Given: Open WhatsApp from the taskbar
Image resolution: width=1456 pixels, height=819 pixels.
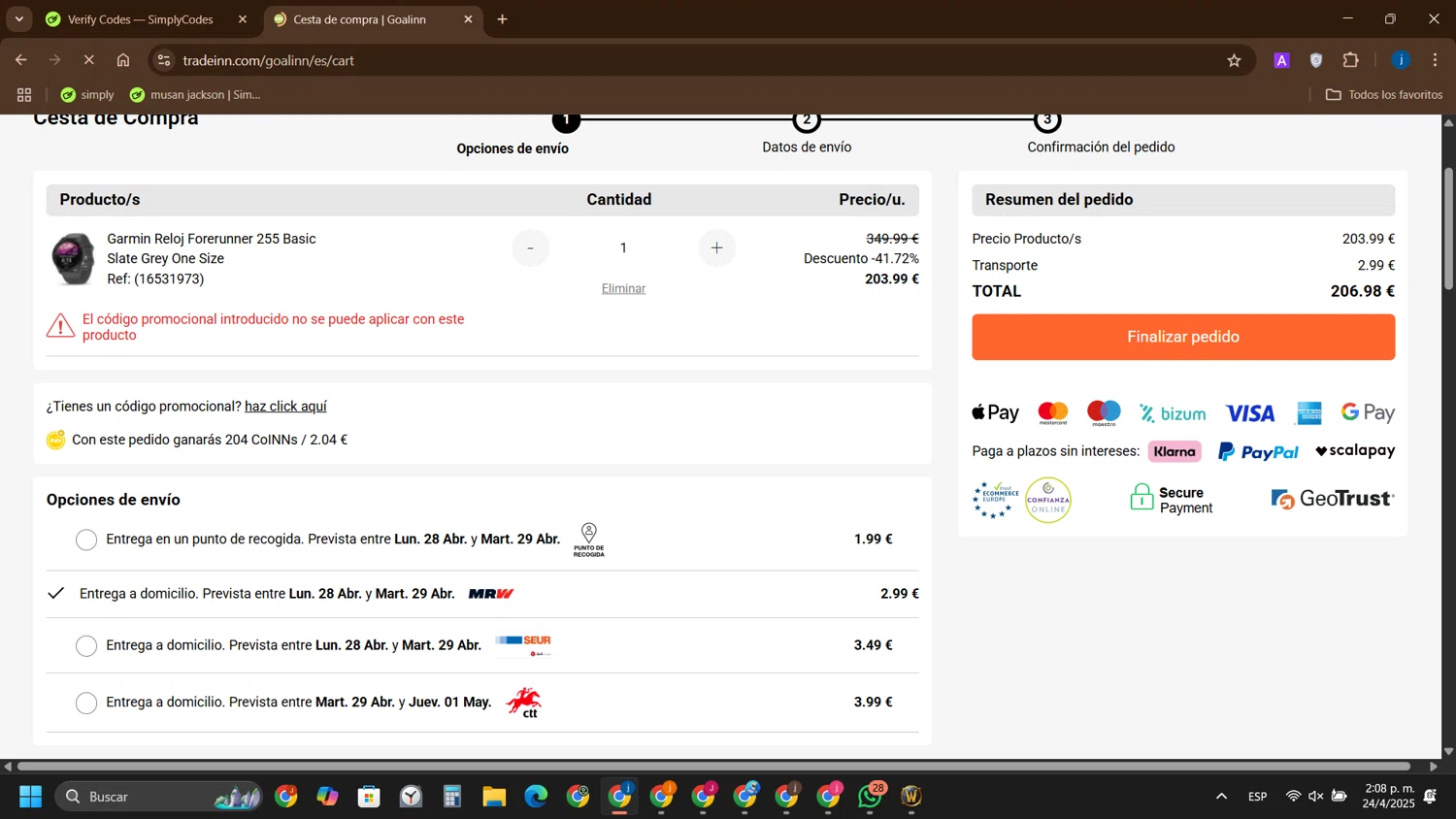Looking at the screenshot, I should [870, 797].
